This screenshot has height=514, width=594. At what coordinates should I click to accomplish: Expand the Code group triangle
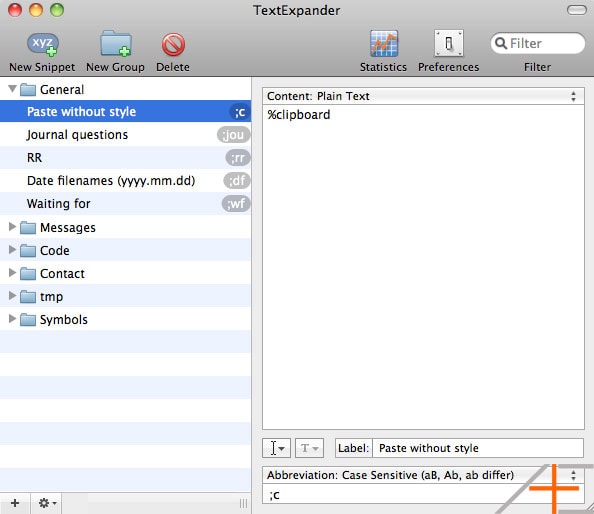pos(12,250)
